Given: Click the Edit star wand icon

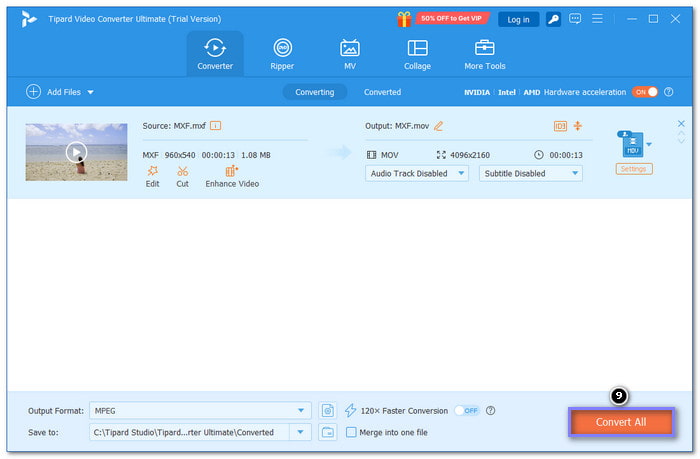Looking at the screenshot, I should (153, 171).
